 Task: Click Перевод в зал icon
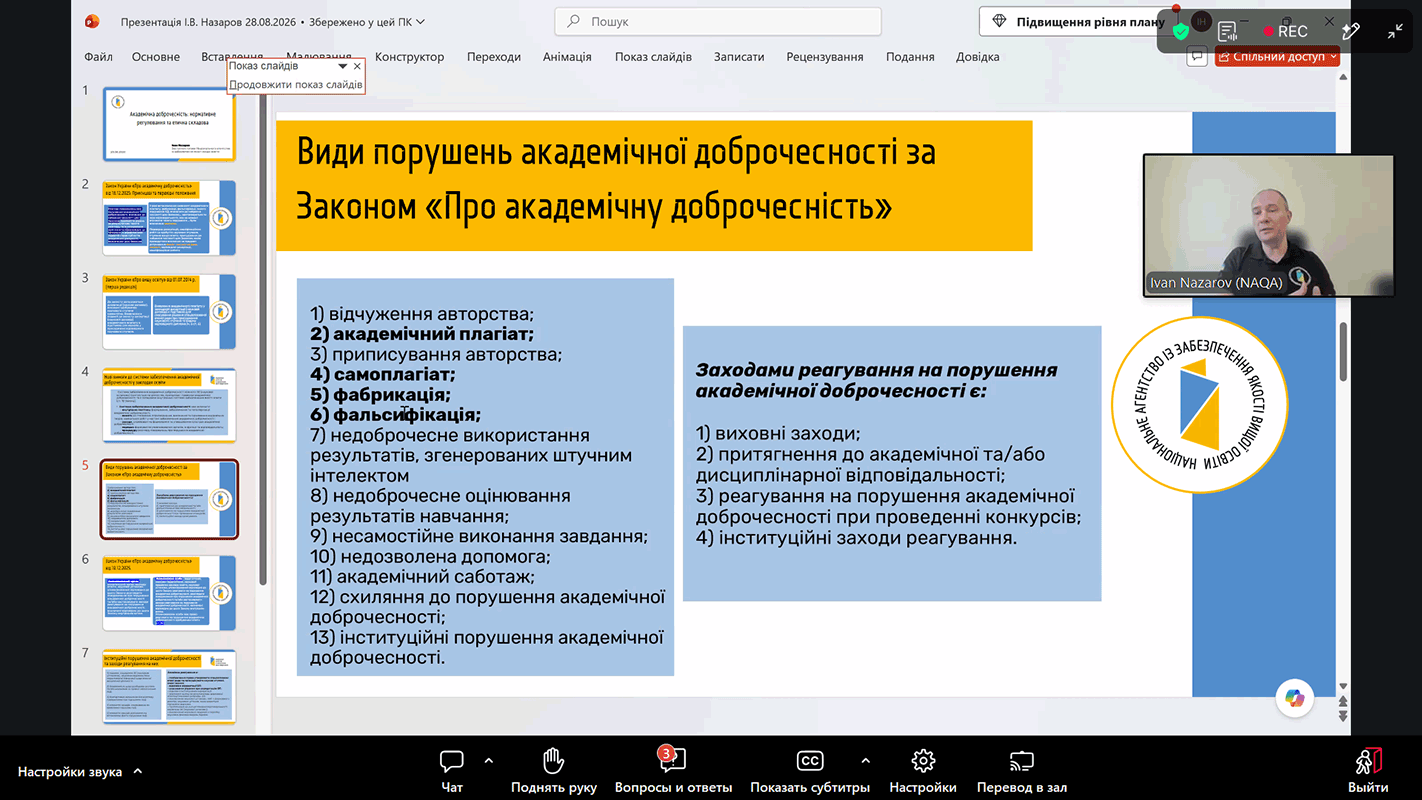[1021, 762]
